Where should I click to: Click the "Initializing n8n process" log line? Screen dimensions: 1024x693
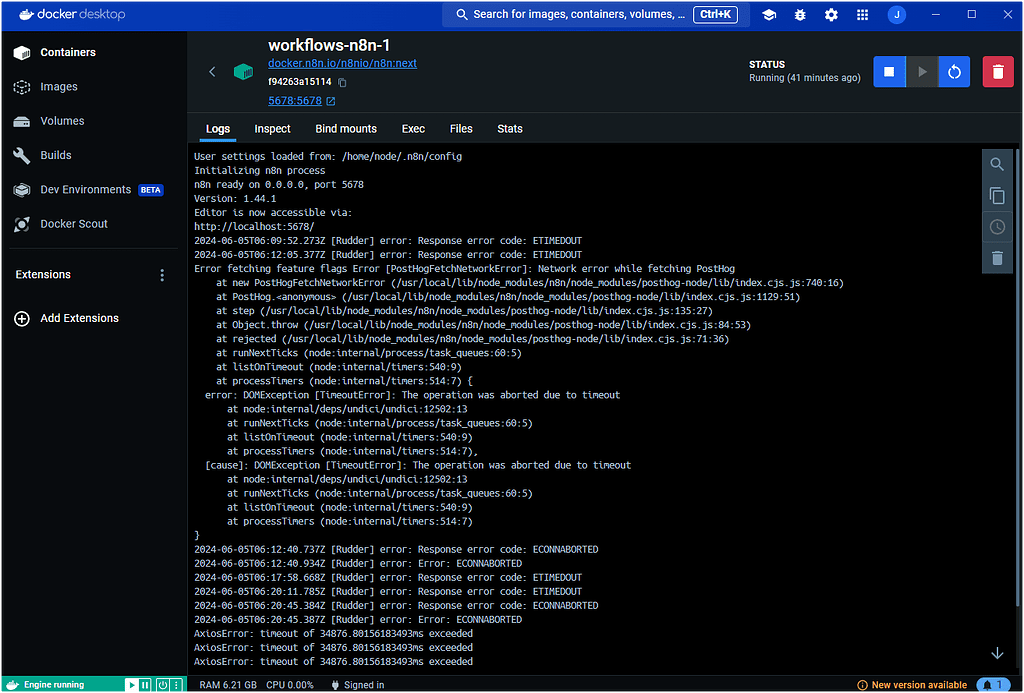click(259, 170)
